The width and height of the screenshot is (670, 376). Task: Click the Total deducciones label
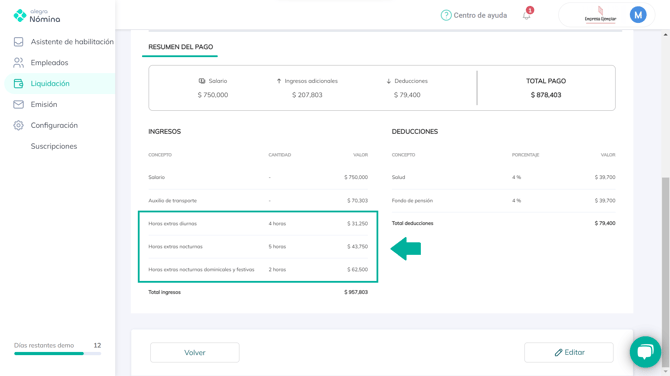[x=412, y=223]
